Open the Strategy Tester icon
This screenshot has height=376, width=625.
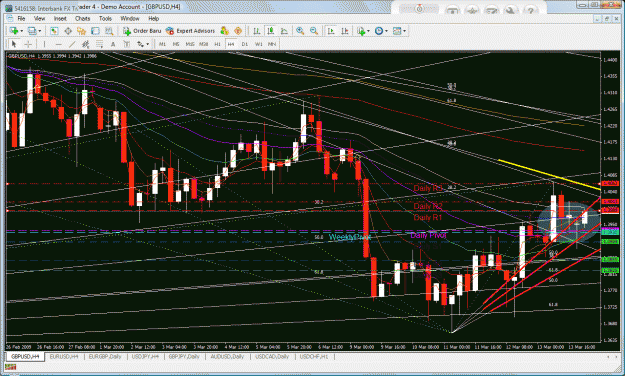pyautogui.click(x=109, y=31)
